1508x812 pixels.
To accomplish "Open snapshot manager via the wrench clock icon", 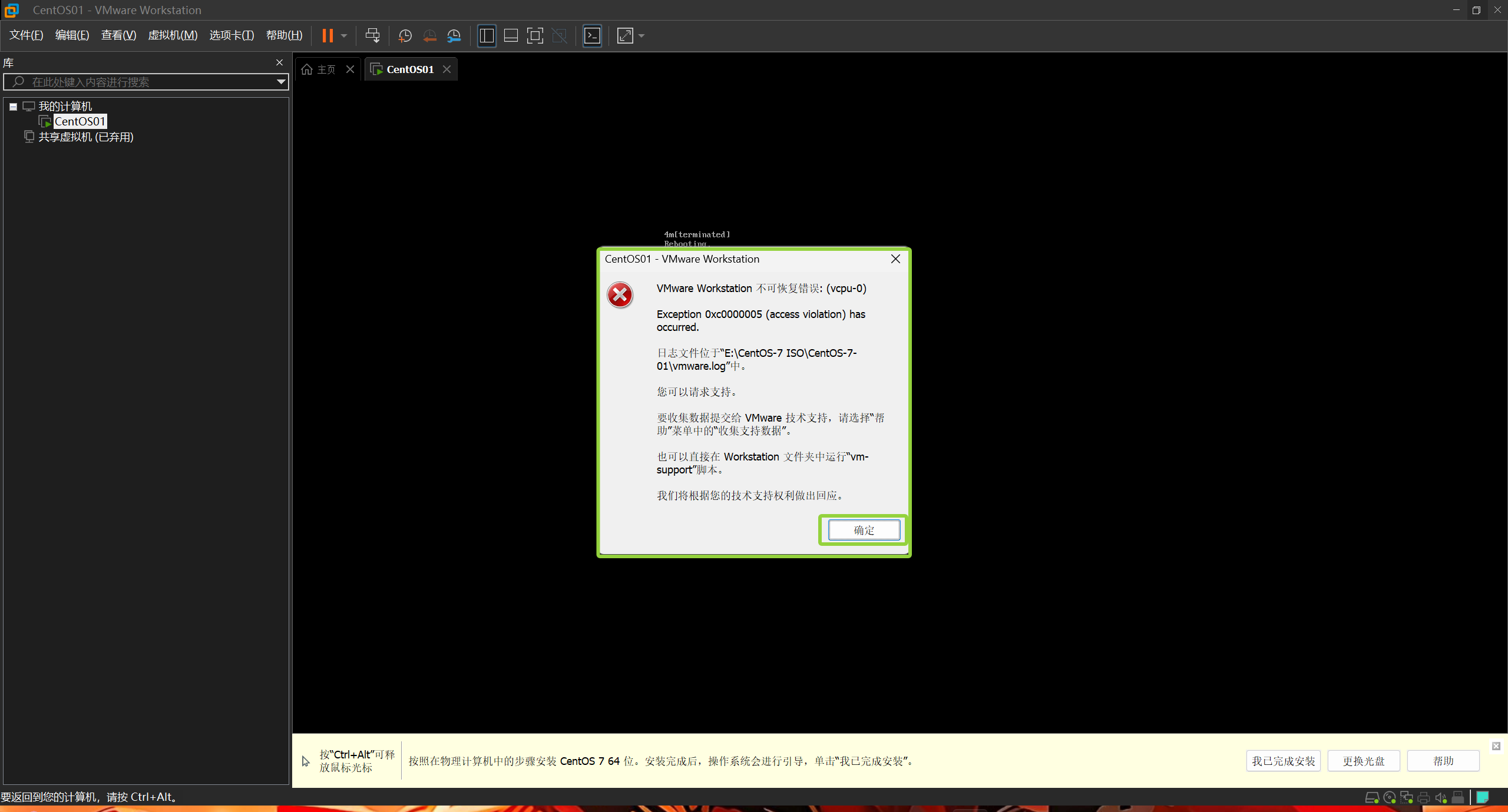I will click(x=454, y=36).
